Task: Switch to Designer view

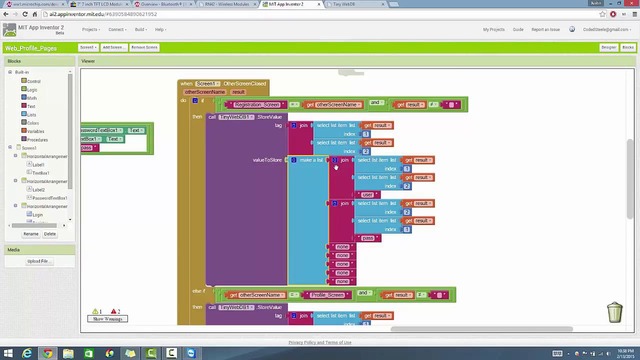Action: [609, 47]
